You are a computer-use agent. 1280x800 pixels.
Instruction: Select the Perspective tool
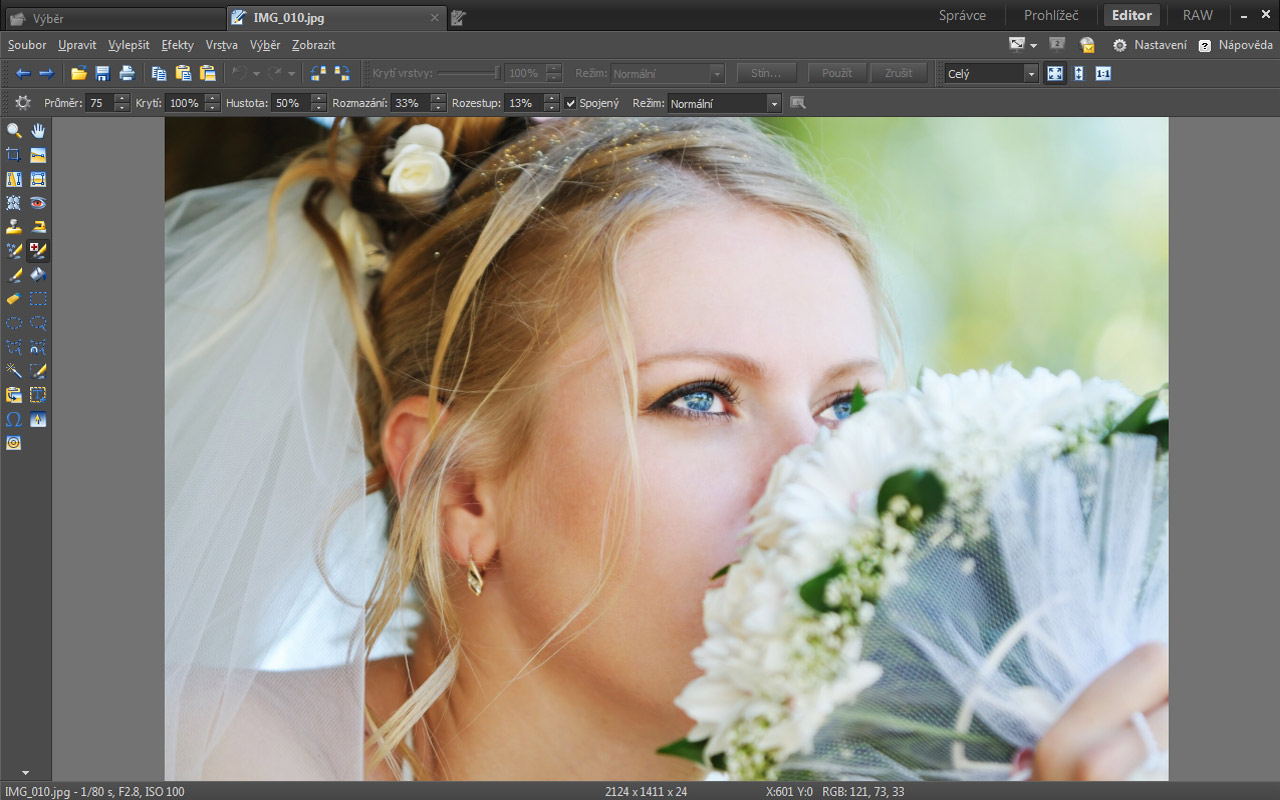pos(38,179)
